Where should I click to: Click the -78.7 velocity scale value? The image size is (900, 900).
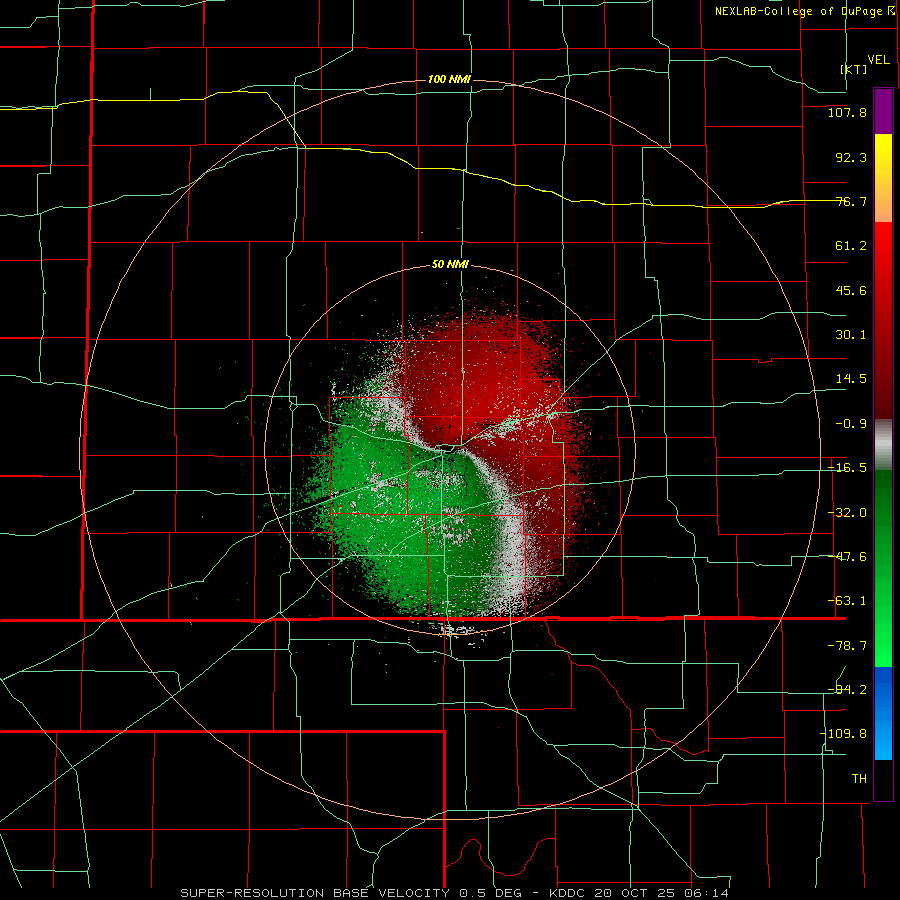pos(847,646)
